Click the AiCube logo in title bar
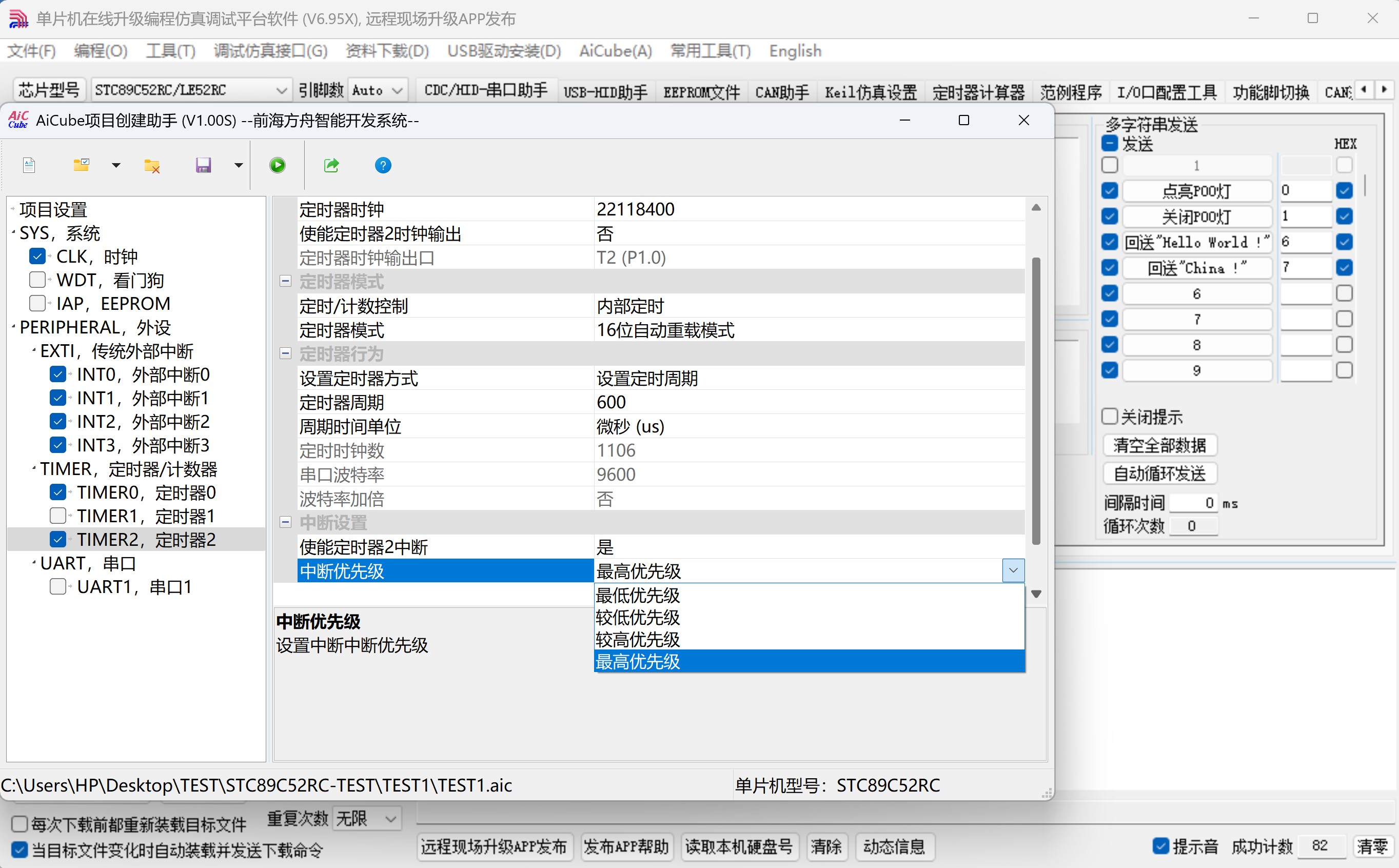 coord(18,120)
